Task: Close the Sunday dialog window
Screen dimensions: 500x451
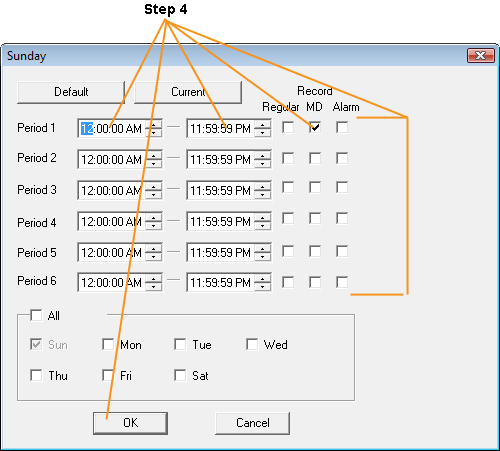Action: click(480, 55)
